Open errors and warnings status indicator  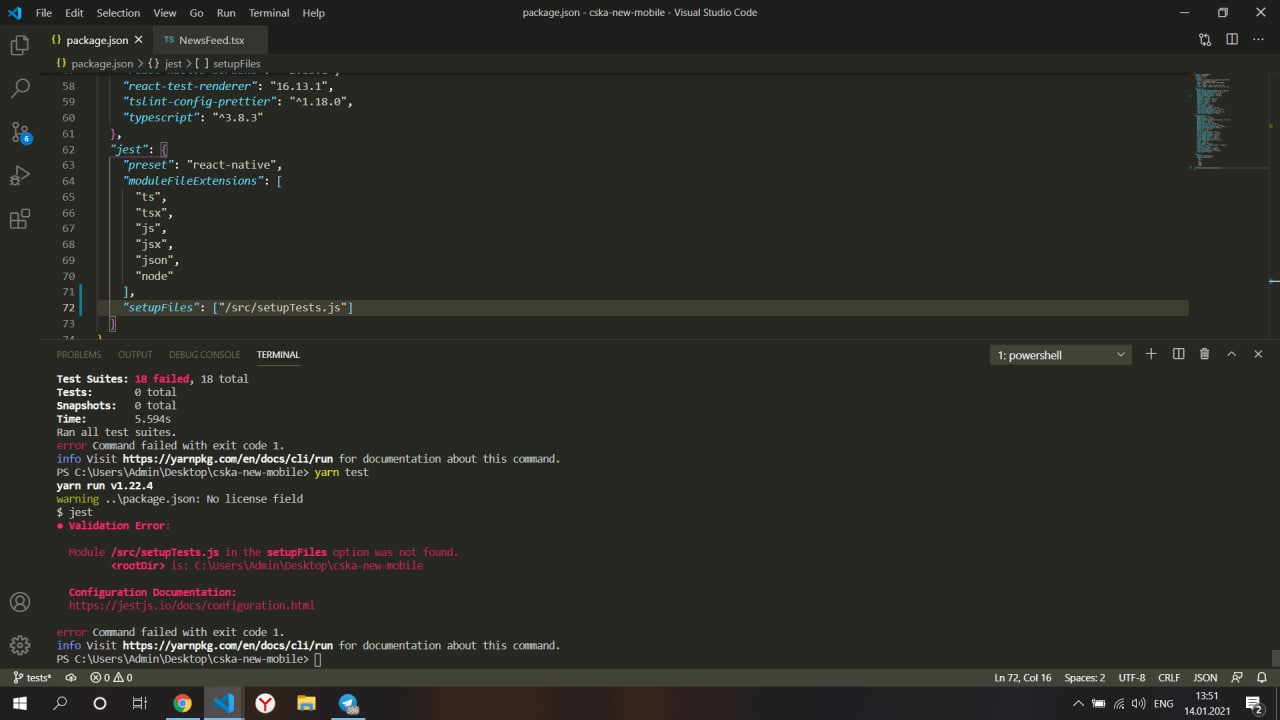(x=111, y=677)
